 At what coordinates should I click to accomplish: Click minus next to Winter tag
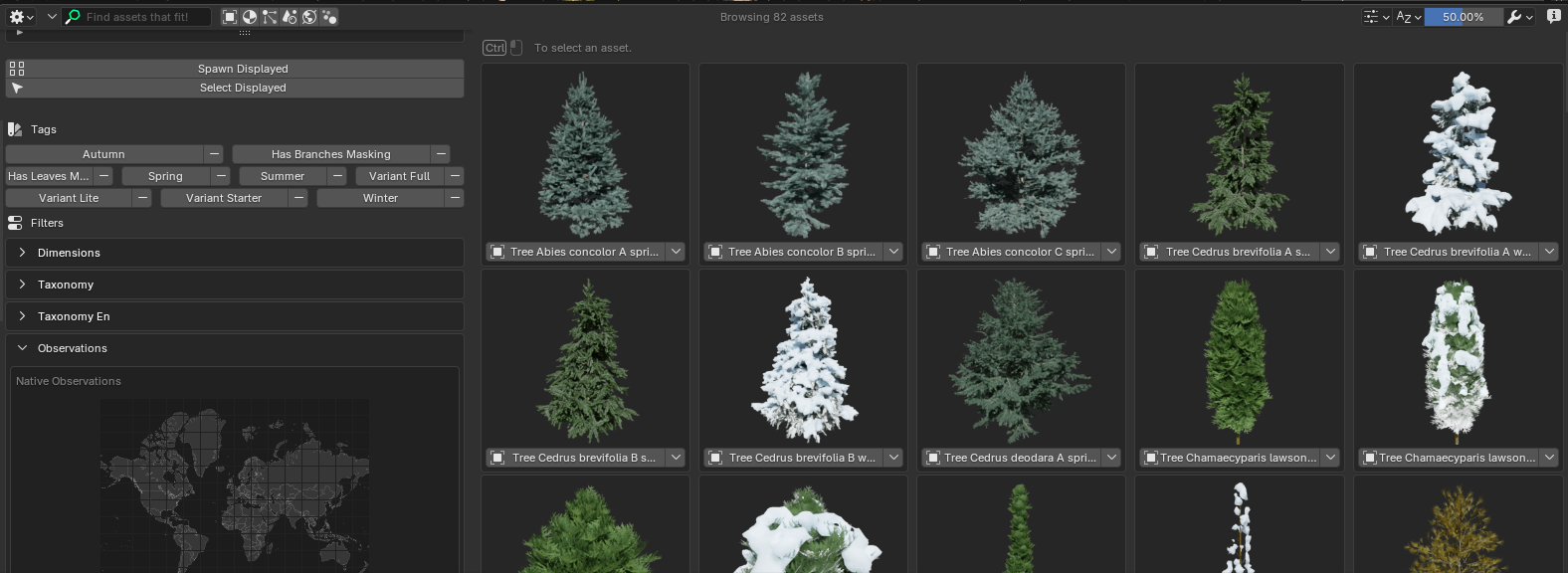(455, 198)
